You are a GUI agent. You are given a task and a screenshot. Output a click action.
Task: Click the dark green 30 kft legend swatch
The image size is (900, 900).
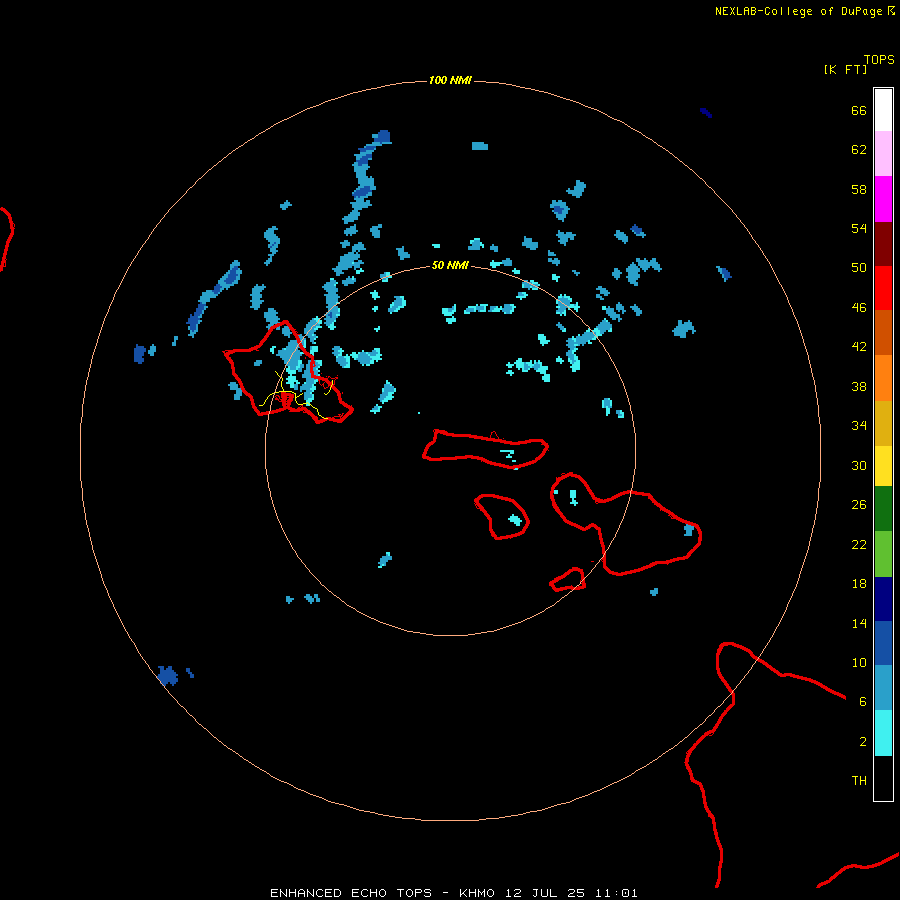coord(883,509)
